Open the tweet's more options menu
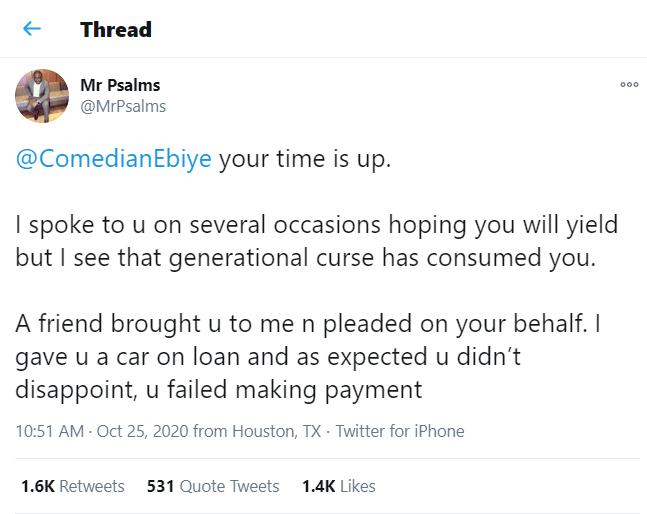 [x=629, y=85]
